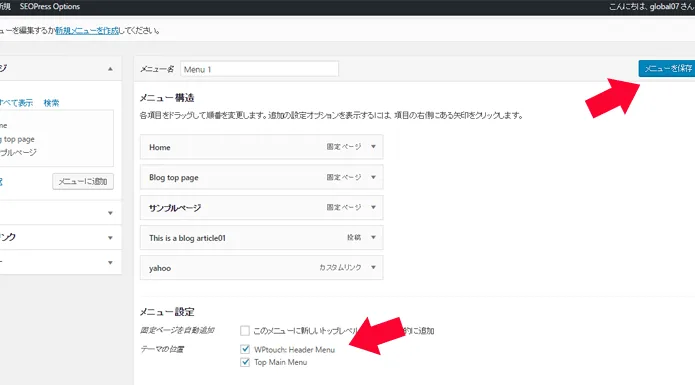Viewport: 695px width, 385px height.
Task: Click the サンプルページ label in structure list
Action: (x=175, y=208)
